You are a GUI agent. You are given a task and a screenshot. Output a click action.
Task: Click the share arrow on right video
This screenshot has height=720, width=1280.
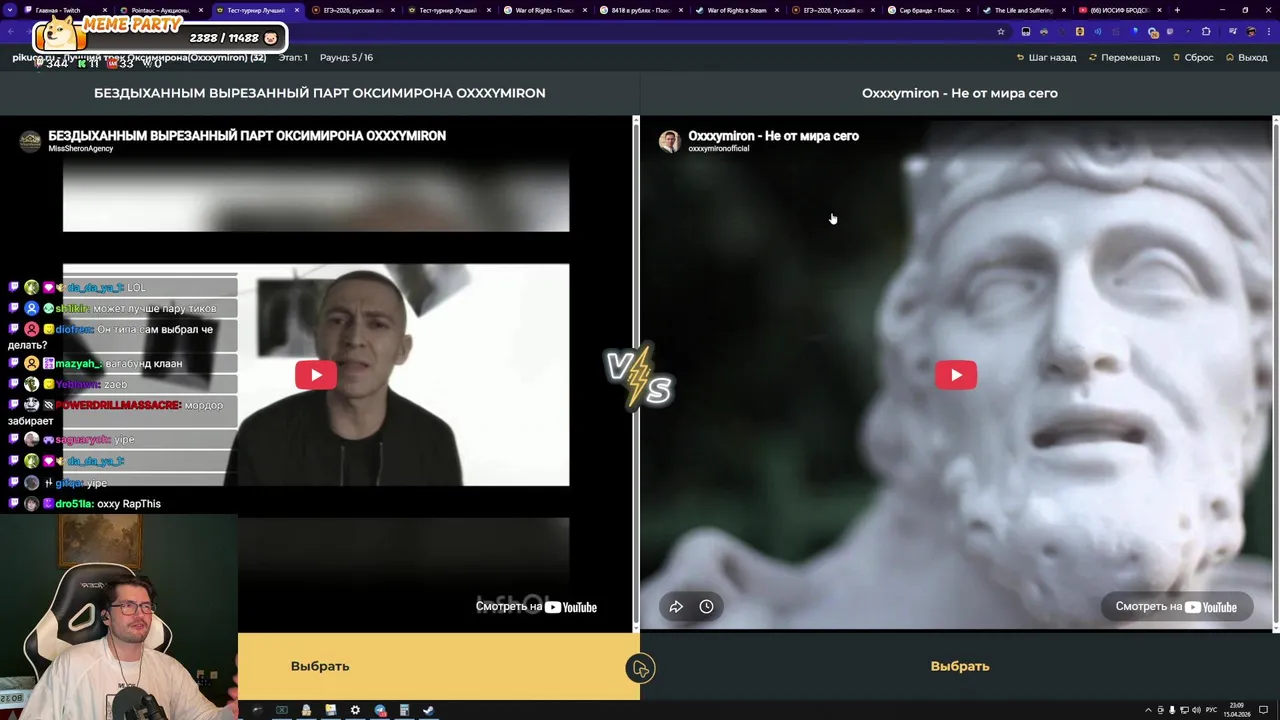(x=676, y=606)
